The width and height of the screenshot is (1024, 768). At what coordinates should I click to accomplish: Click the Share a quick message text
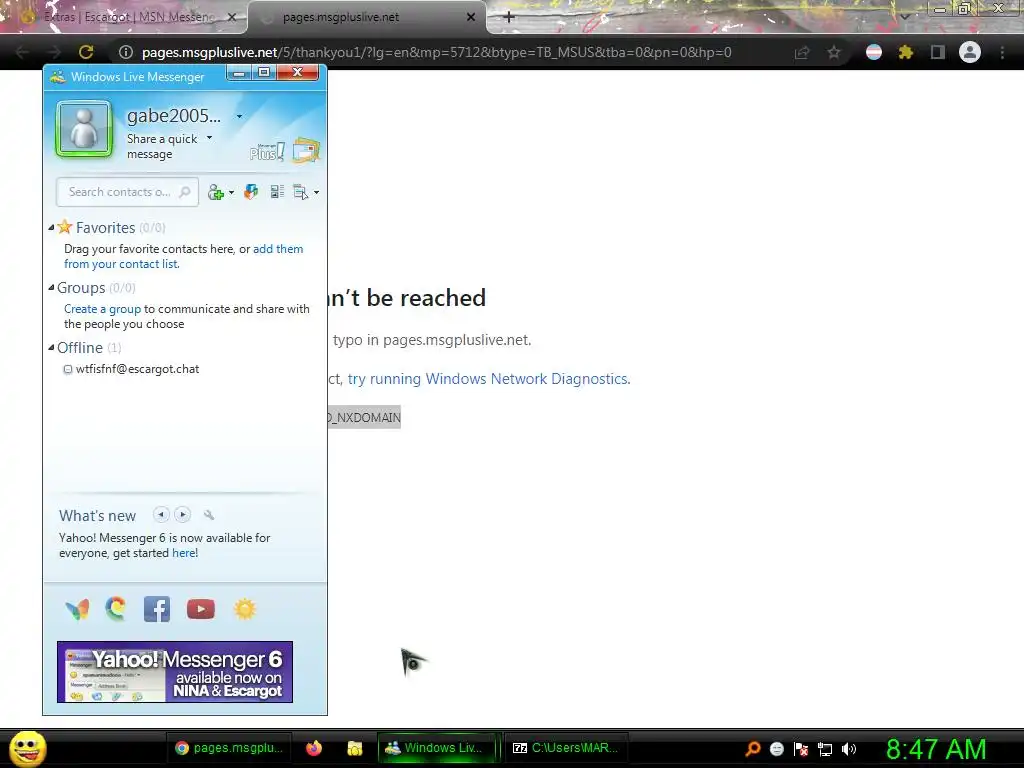[x=162, y=146]
